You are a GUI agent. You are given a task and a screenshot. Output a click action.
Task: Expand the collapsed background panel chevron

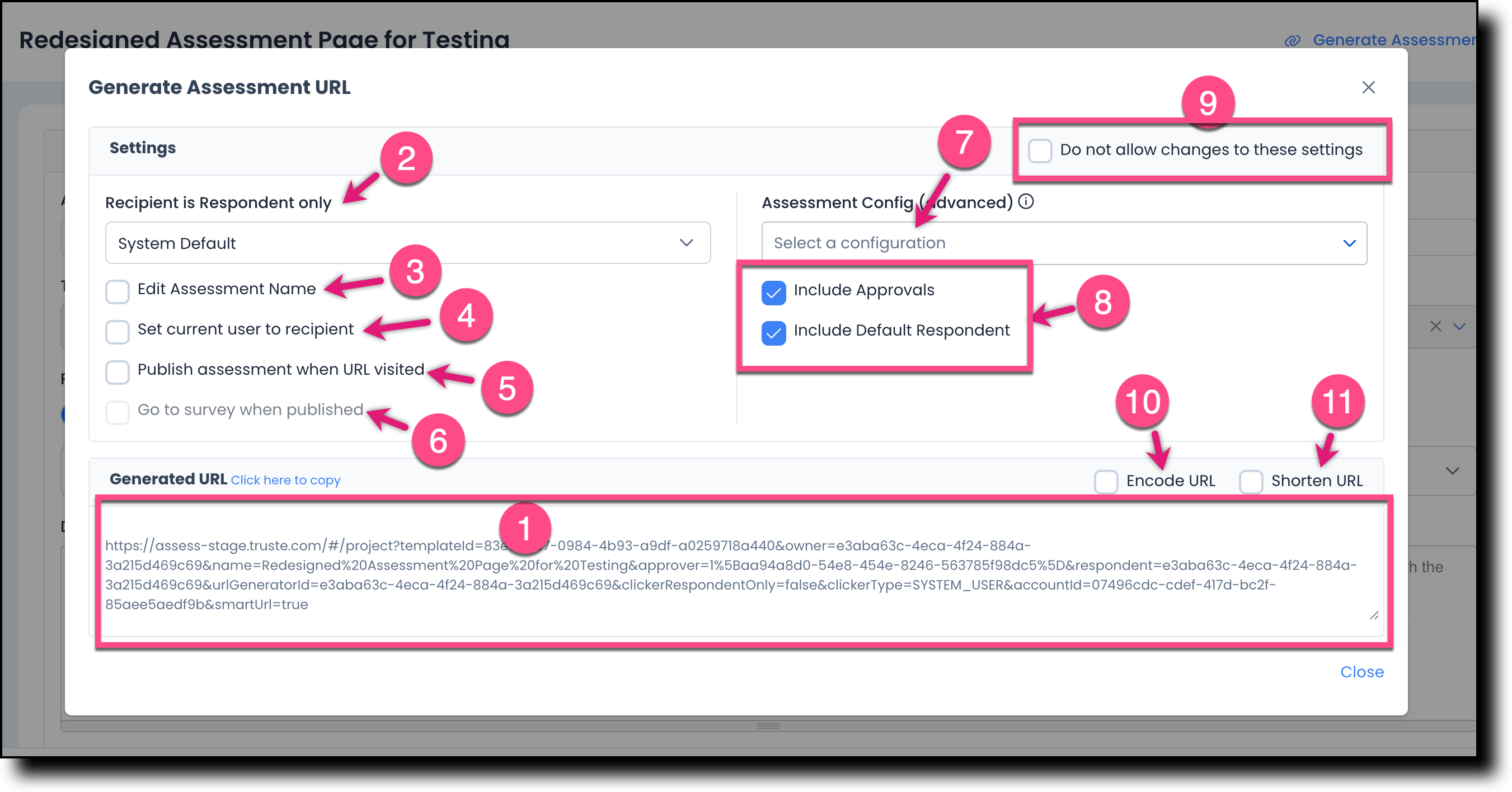(1452, 470)
